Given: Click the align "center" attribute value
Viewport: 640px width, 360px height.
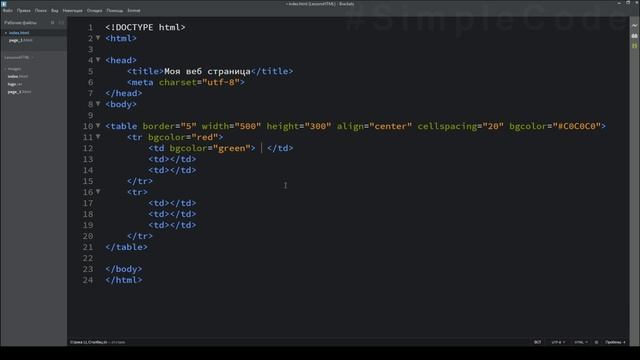Looking at the screenshot, I should [x=391, y=126].
